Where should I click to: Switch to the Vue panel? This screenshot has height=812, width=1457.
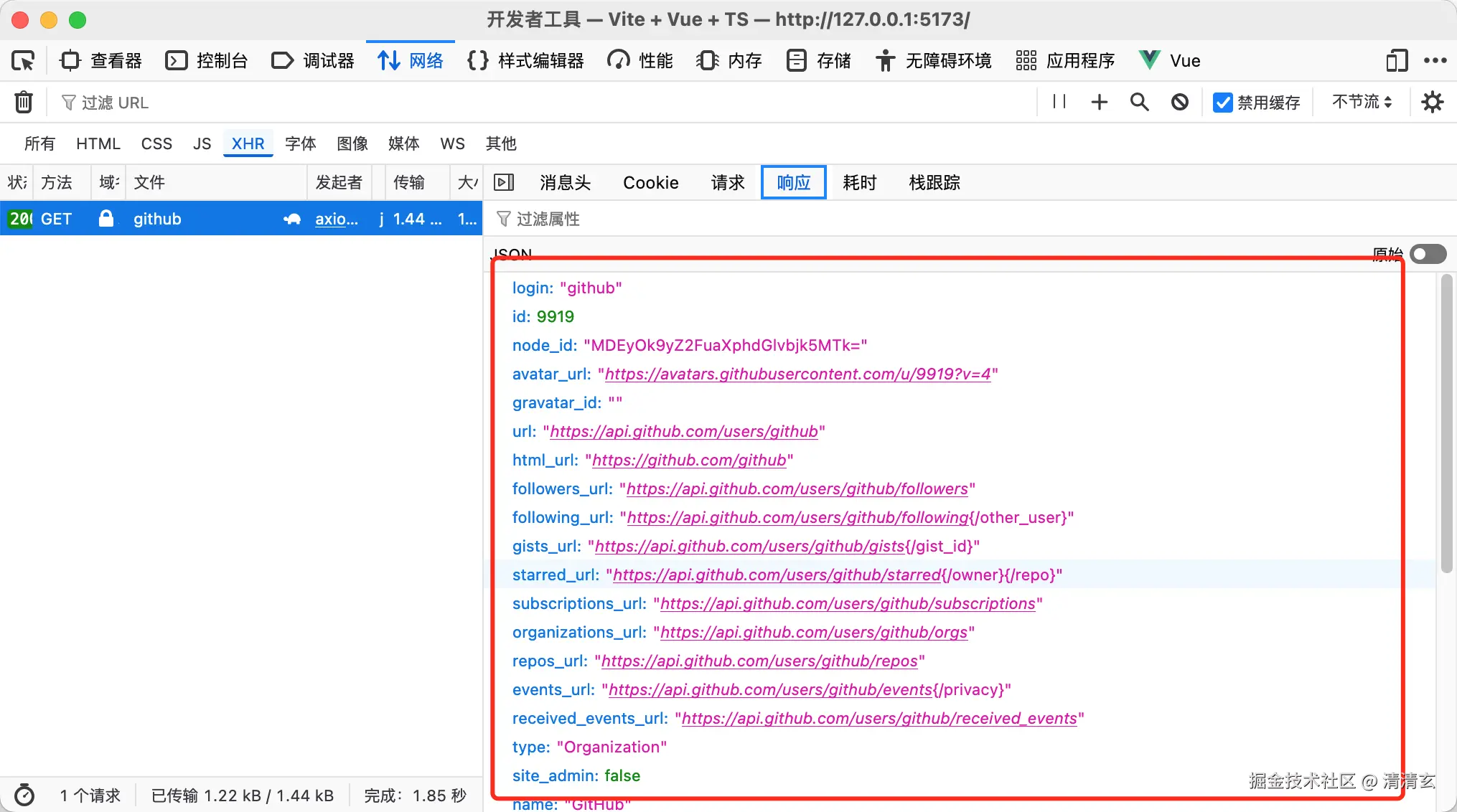click(1169, 60)
